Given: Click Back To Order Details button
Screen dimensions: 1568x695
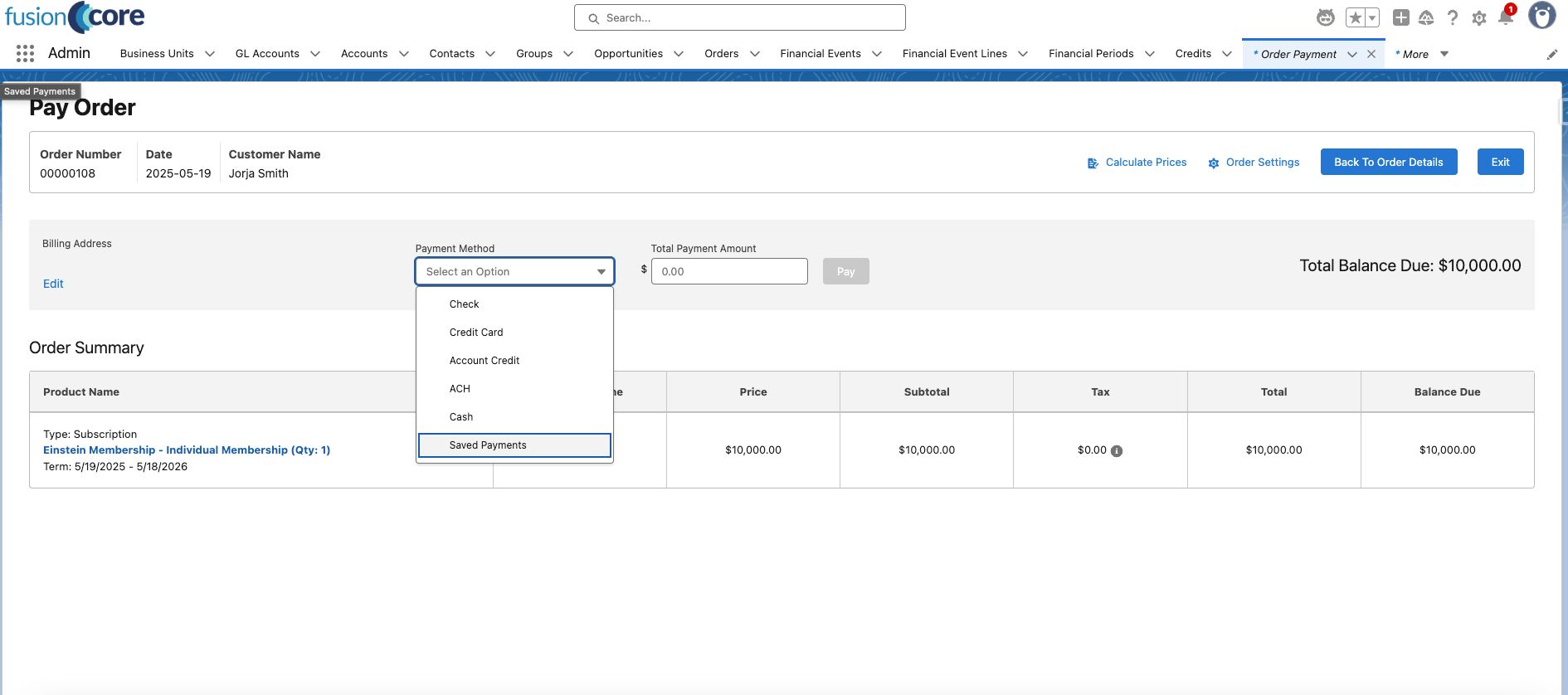Looking at the screenshot, I should point(1389,163).
